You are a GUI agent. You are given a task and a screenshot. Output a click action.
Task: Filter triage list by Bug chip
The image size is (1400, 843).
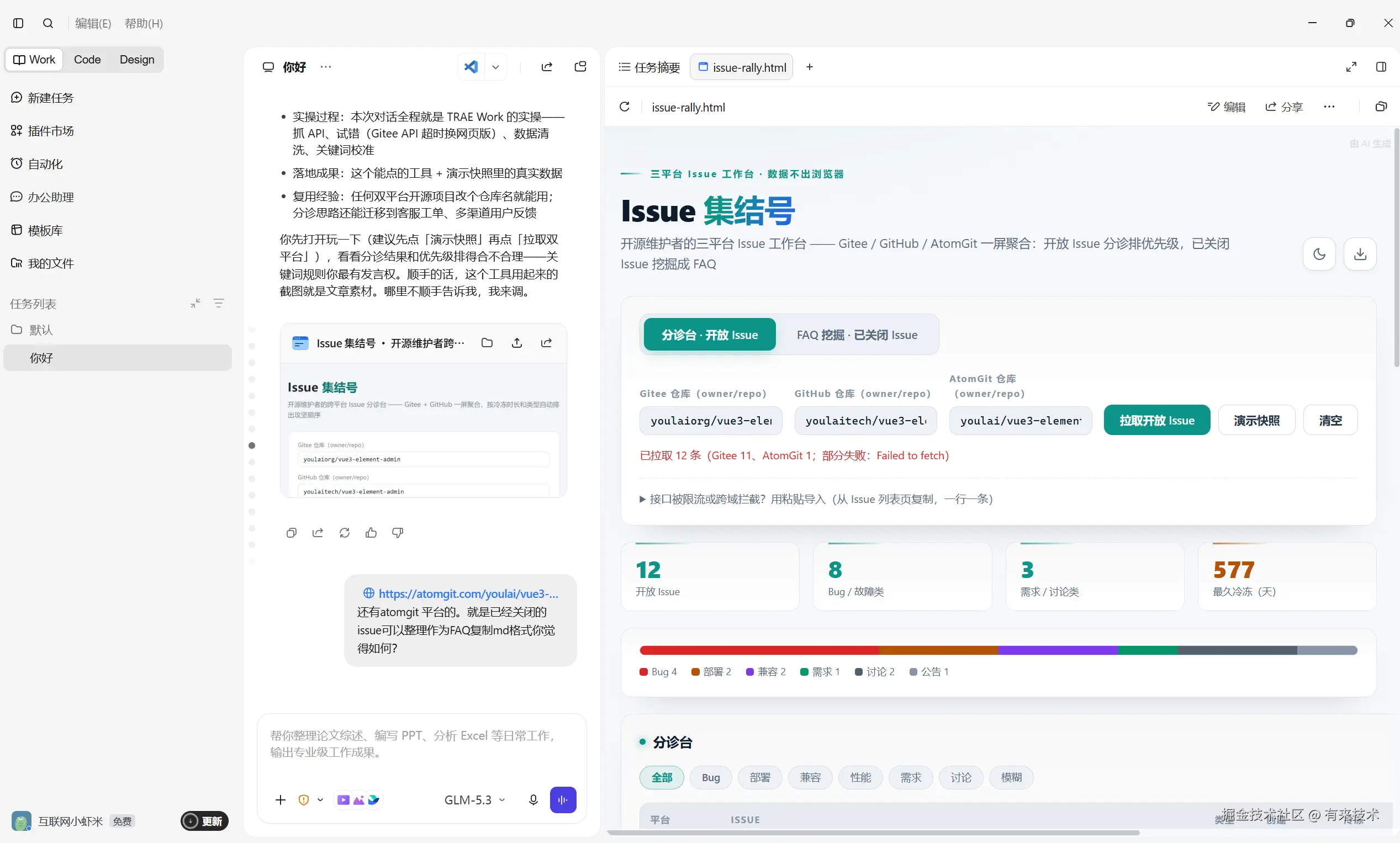click(x=711, y=777)
